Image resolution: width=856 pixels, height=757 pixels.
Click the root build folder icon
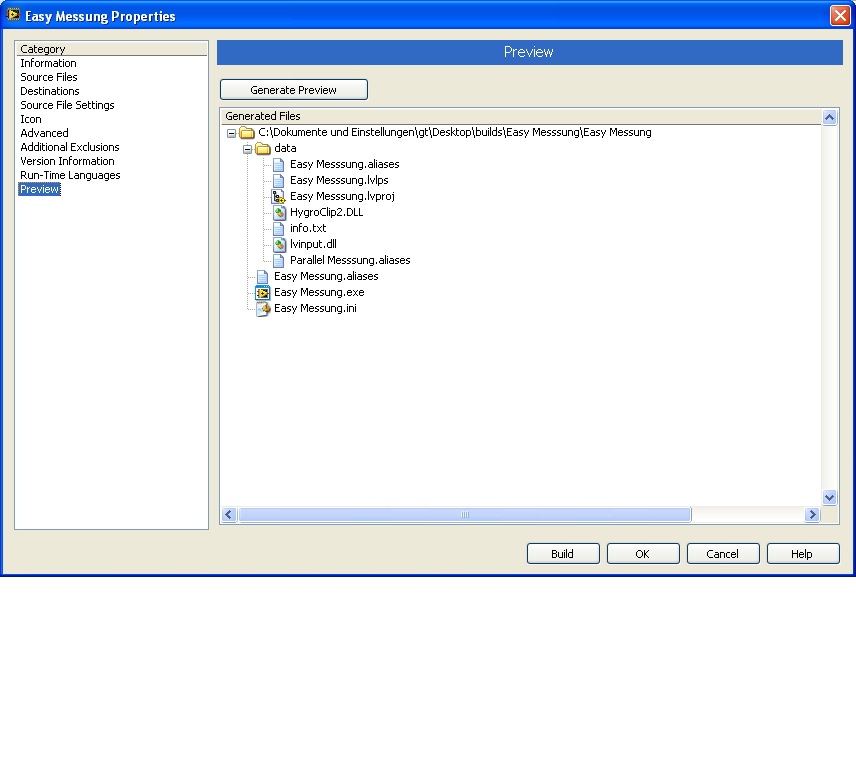(x=247, y=133)
